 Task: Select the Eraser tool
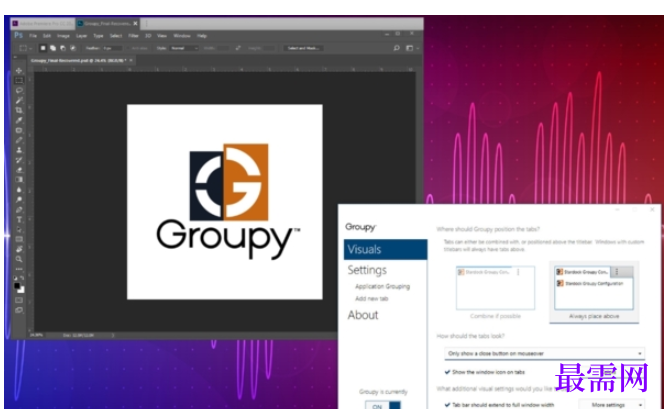19,170
